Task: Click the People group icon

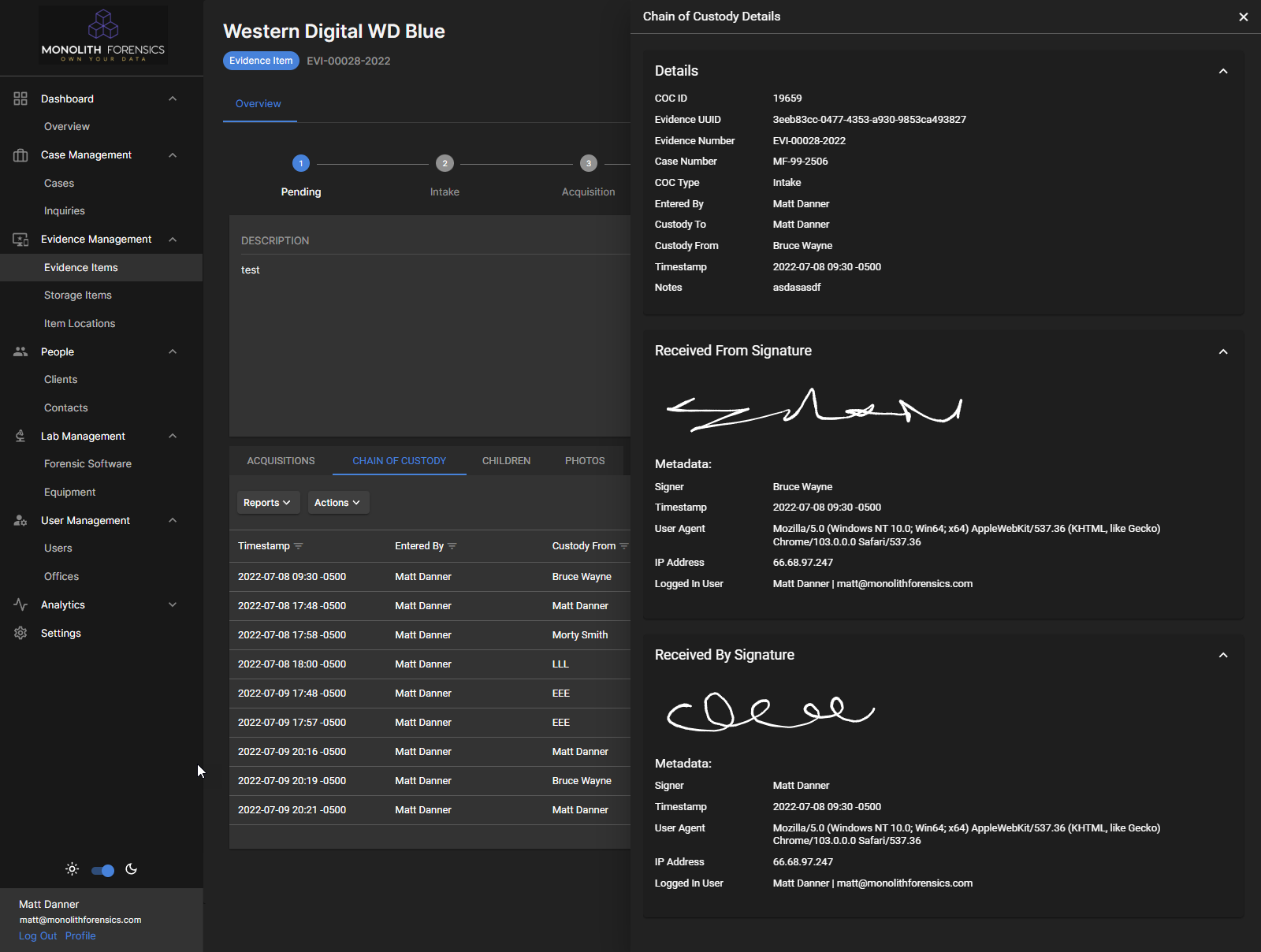Action: tap(20, 351)
